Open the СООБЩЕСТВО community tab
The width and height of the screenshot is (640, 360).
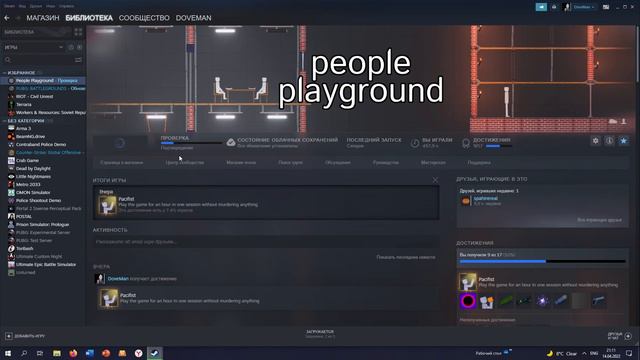(144, 18)
